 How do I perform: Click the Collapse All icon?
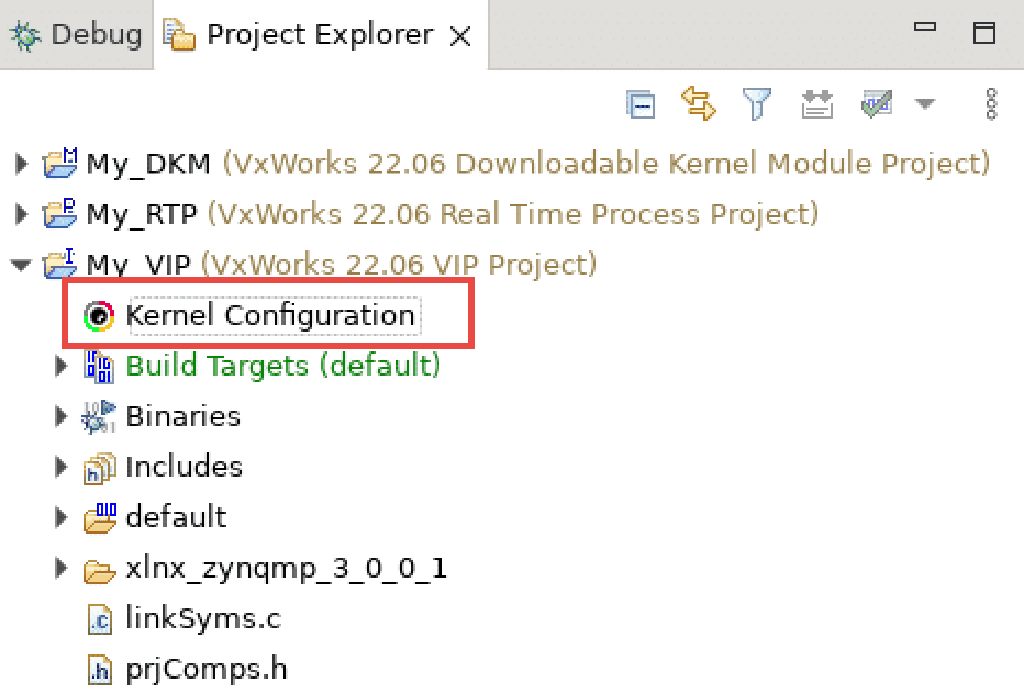click(x=640, y=103)
